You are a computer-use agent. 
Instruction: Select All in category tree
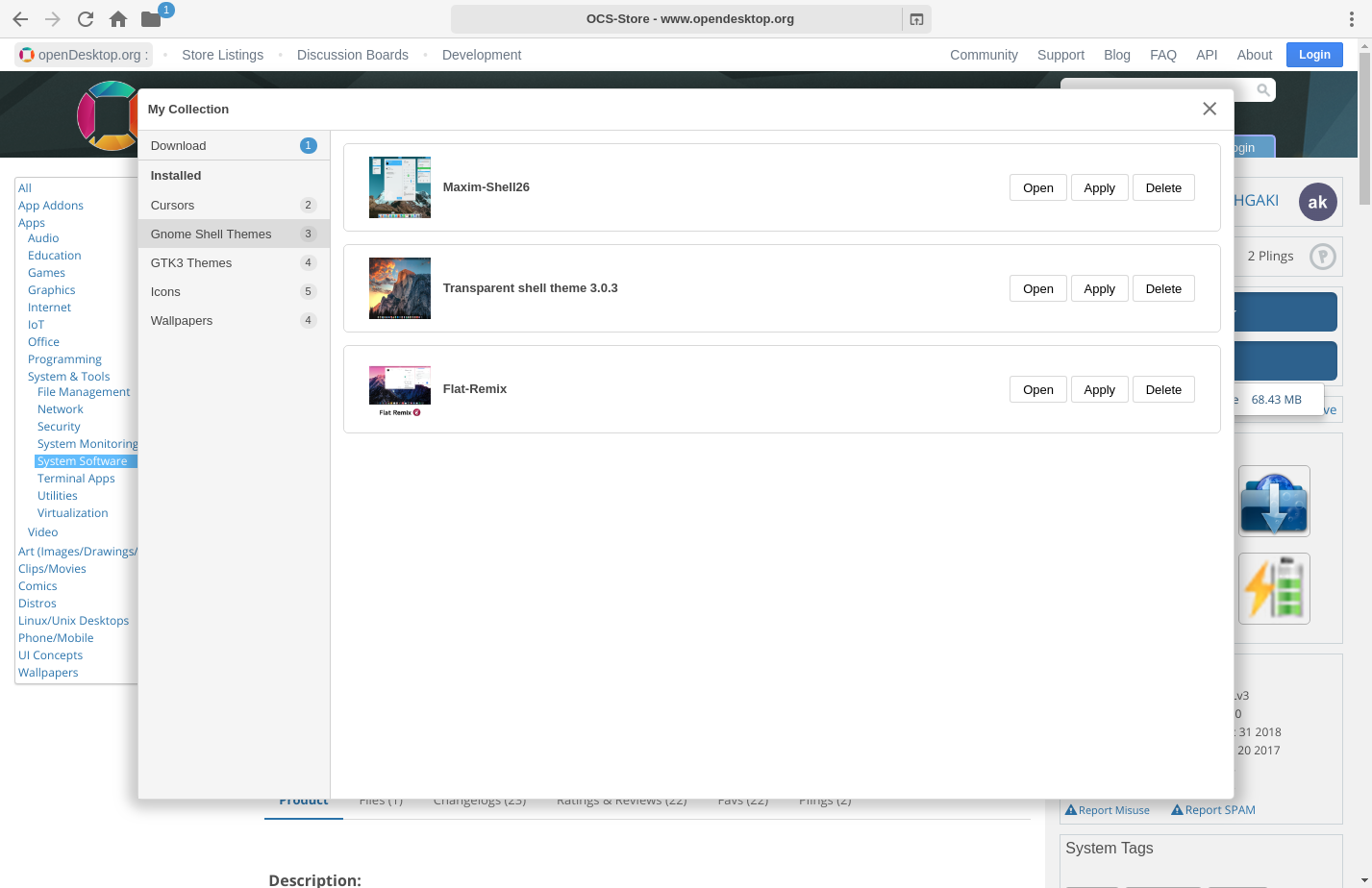tap(25, 188)
